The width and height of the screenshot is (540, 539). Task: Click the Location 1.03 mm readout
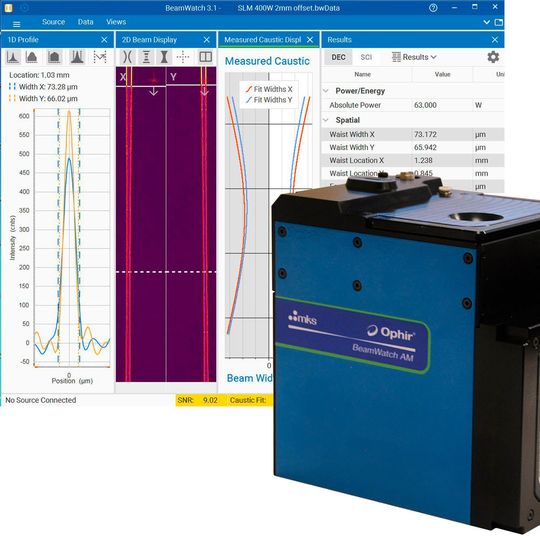click(x=39, y=75)
